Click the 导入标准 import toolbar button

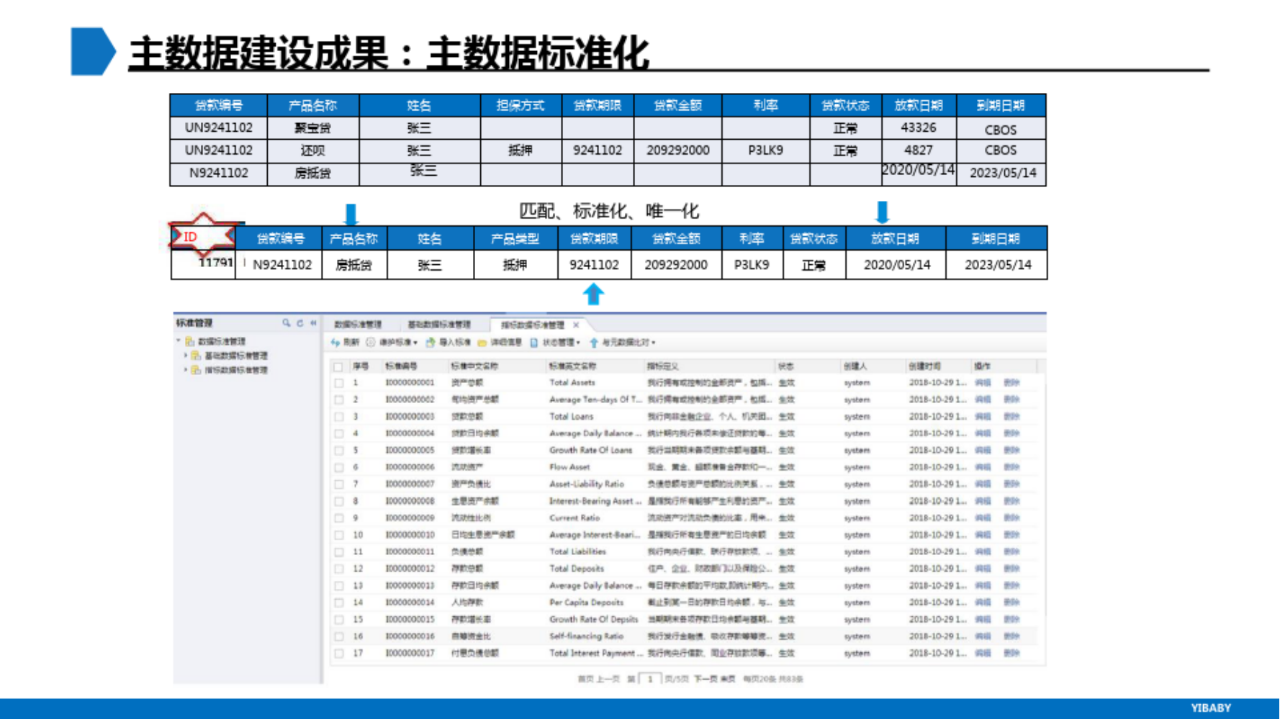pyautogui.click(x=448, y=342)
